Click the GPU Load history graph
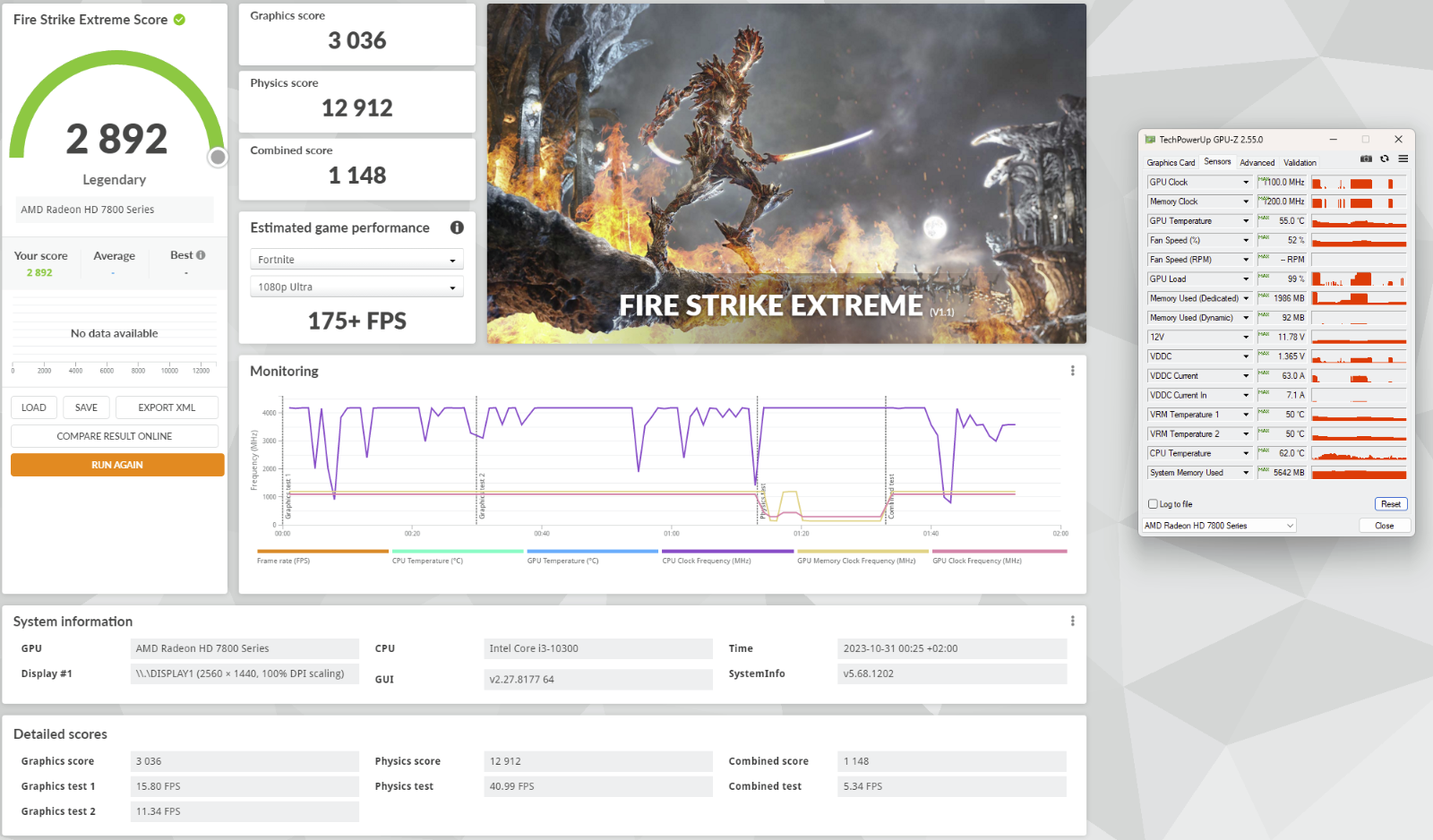Viewport: 1433px width, 840px height. (x=1359, y=279)
